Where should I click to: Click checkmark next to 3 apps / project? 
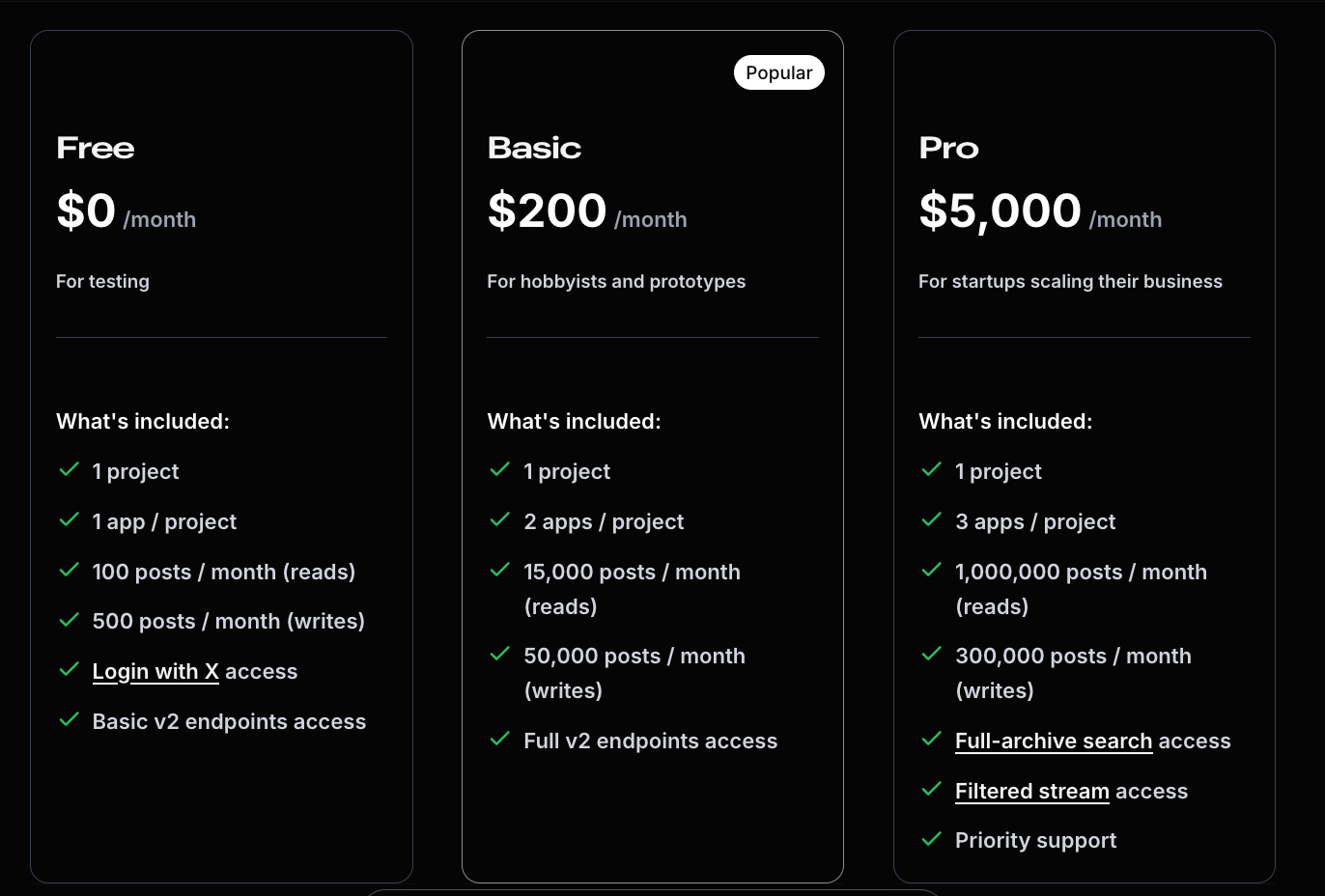(931, 520)
